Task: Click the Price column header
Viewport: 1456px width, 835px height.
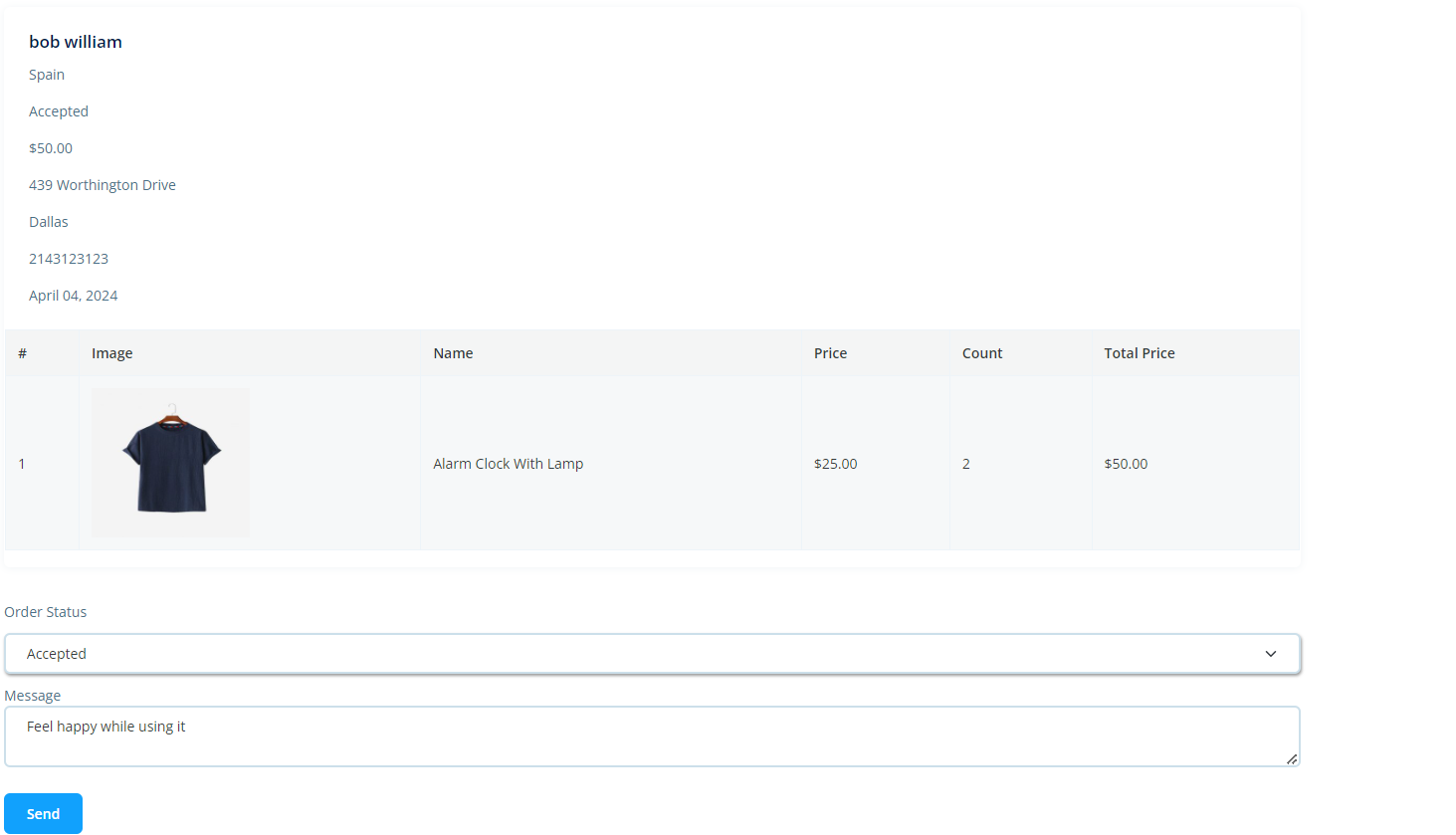Action: (x=830, y=353)
